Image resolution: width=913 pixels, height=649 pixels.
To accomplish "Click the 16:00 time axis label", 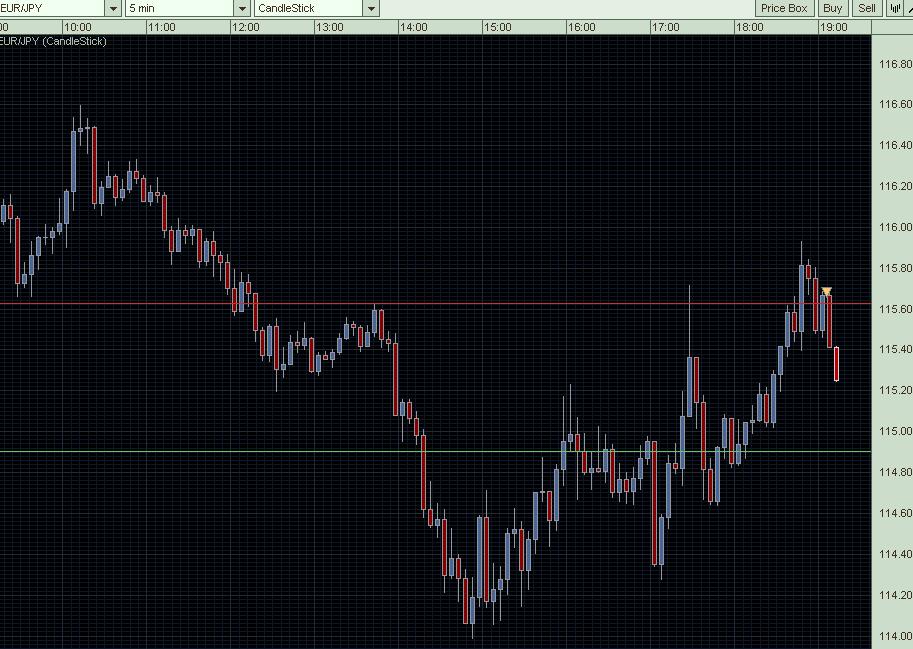I will (x=581, y=27).
